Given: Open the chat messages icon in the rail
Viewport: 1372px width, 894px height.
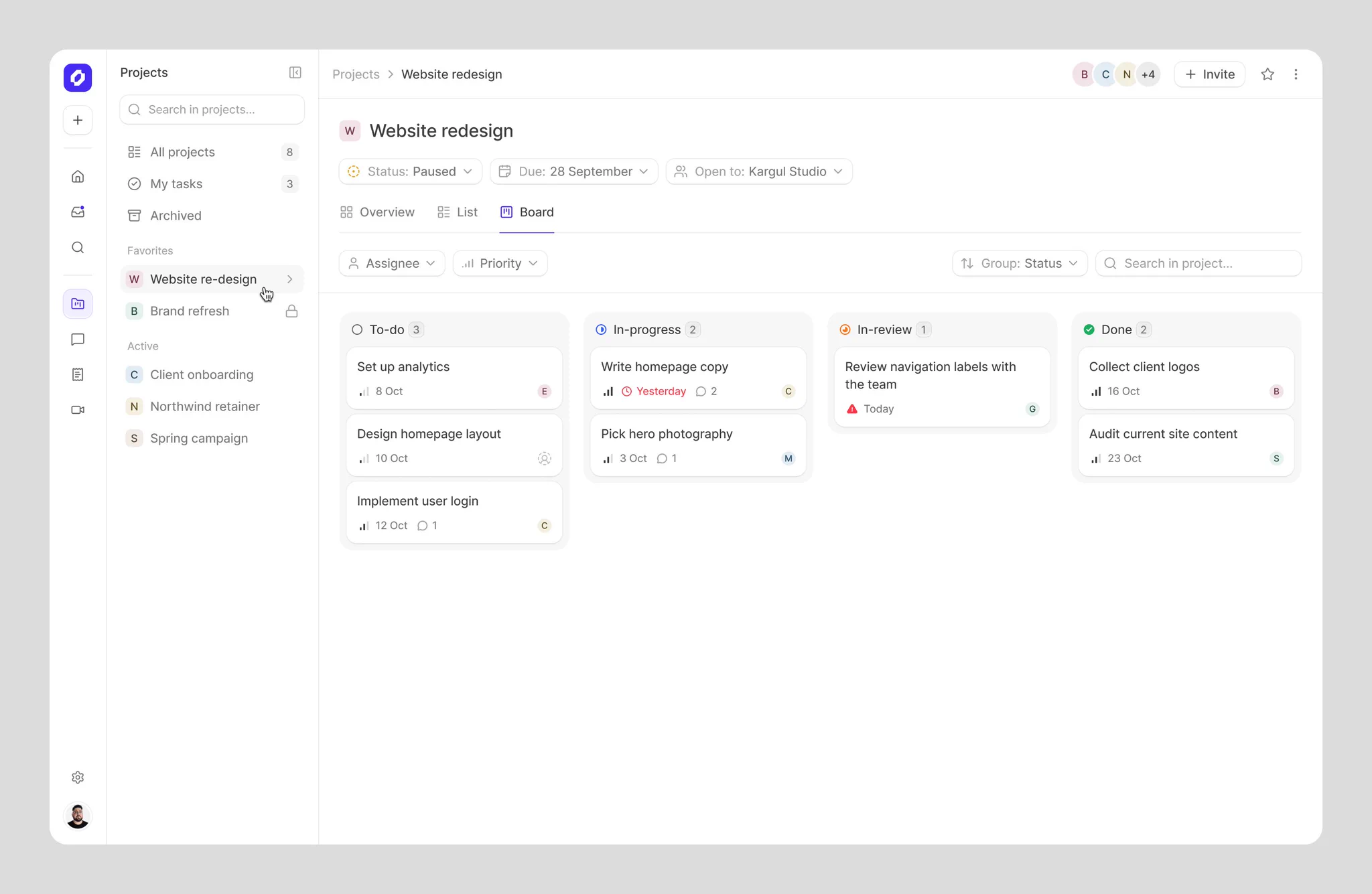Looking at the screenshot, I should point(78,340).
